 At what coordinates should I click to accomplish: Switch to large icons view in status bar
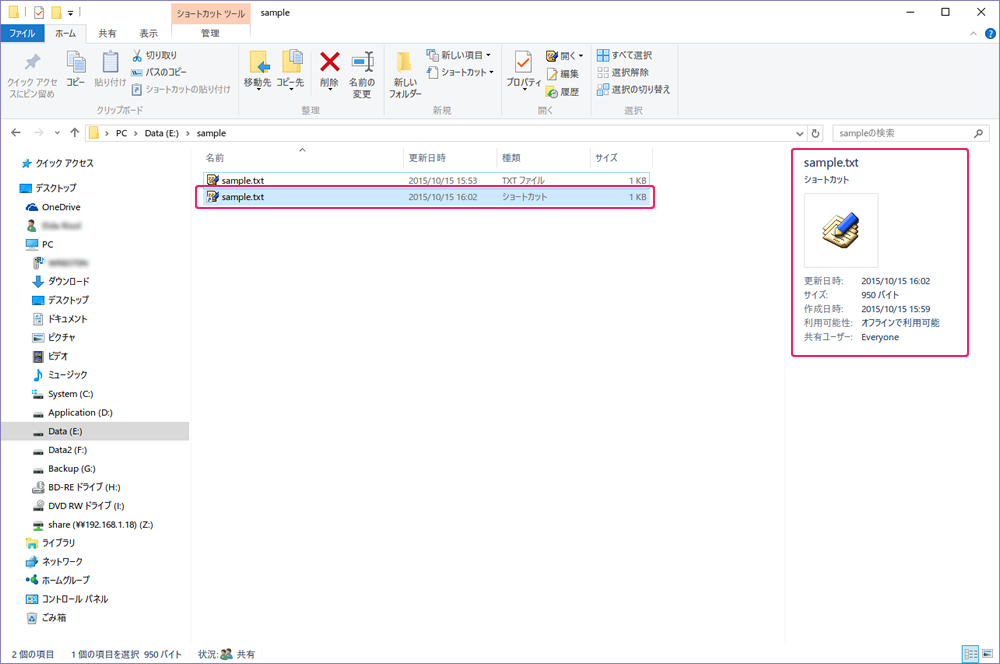tap(987, 654)
